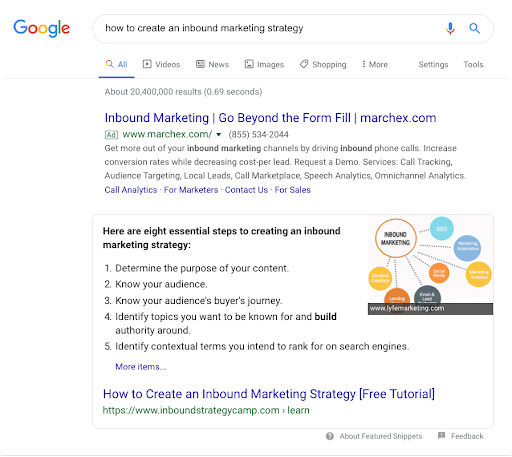The image size is (512, 457).
Task: Select the All tab
Action: (x=116, y=64)
